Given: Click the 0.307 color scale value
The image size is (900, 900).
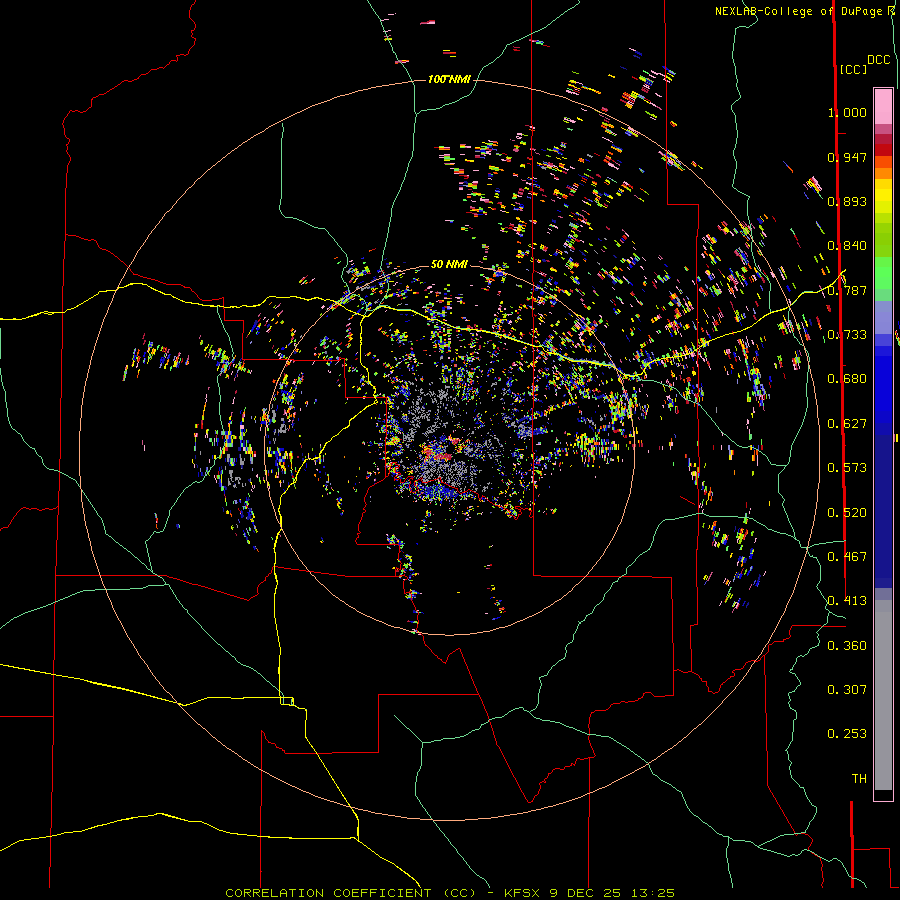Looking at the screenshot, I should (847, 689).
